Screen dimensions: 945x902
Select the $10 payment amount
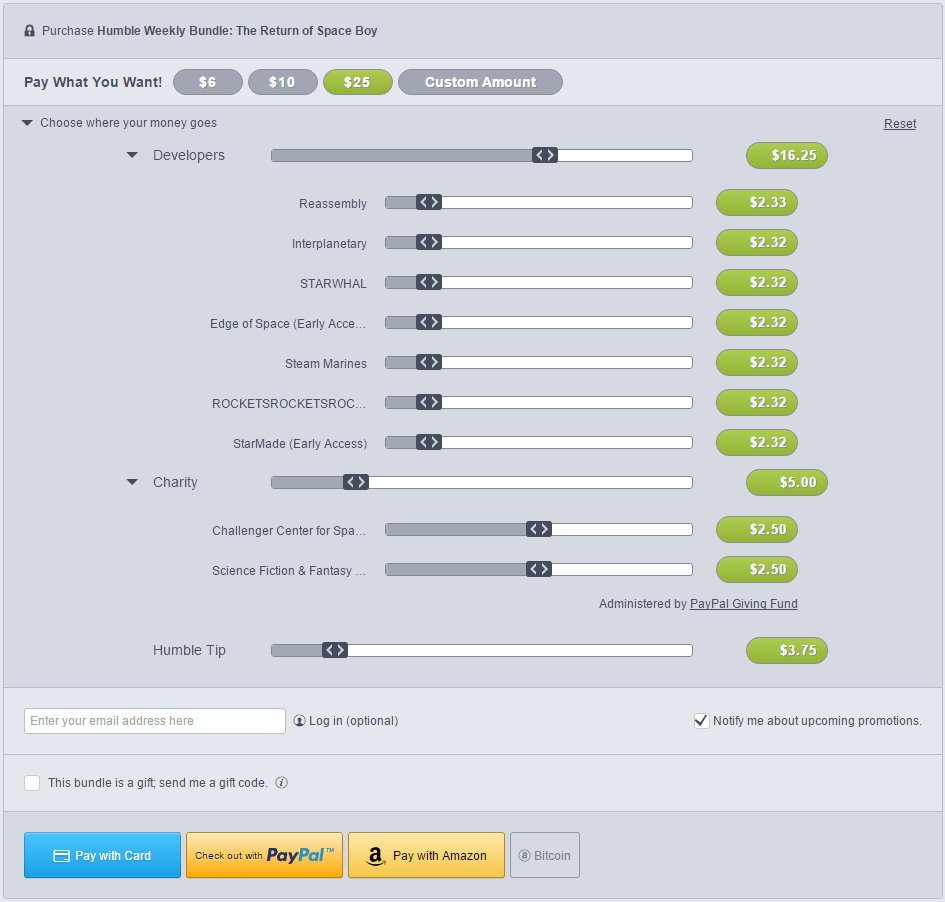coord(282,82)
